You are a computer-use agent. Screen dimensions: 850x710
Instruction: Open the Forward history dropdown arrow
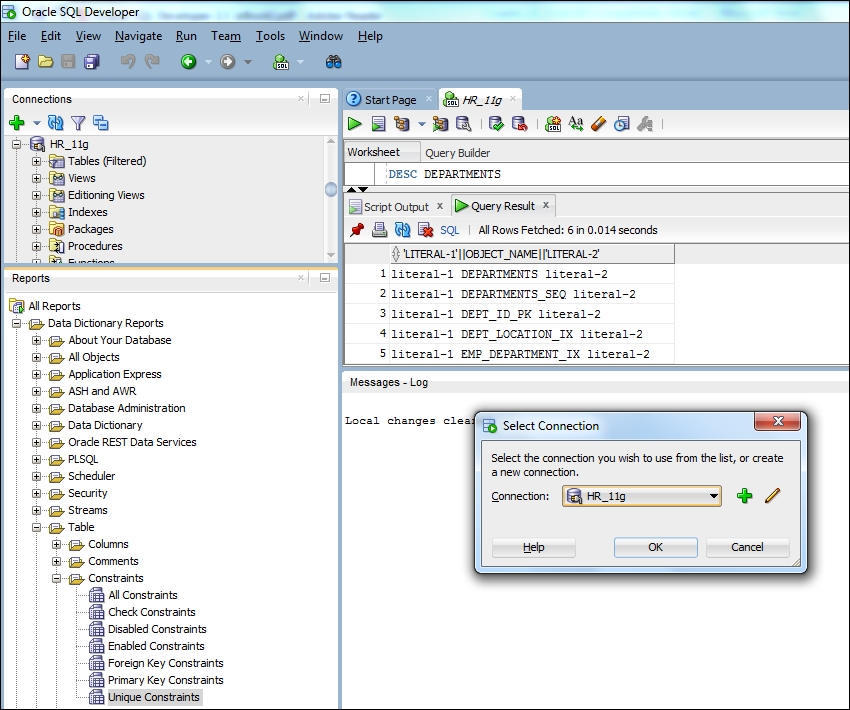[x=248, y=62]
